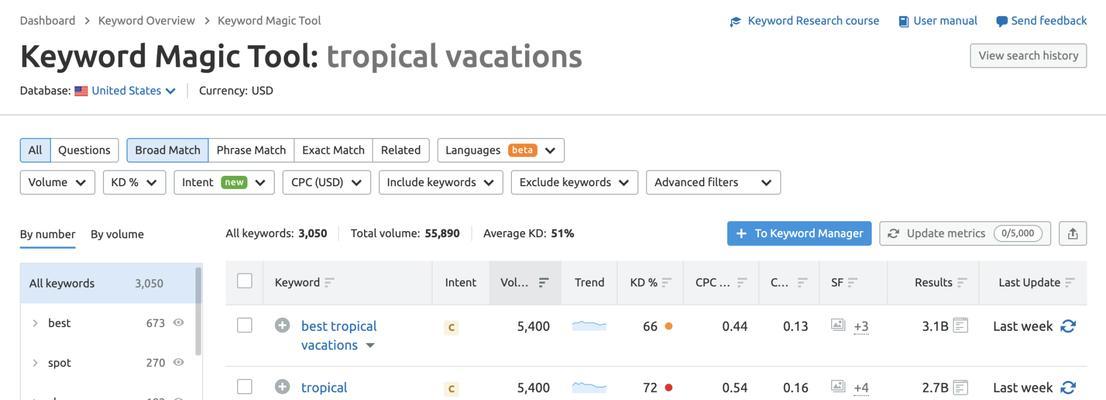Image resolution: width=1106 pixels, height=400 pixels.
Task: Click To Keyword Manager button
Action: point(799,234)
